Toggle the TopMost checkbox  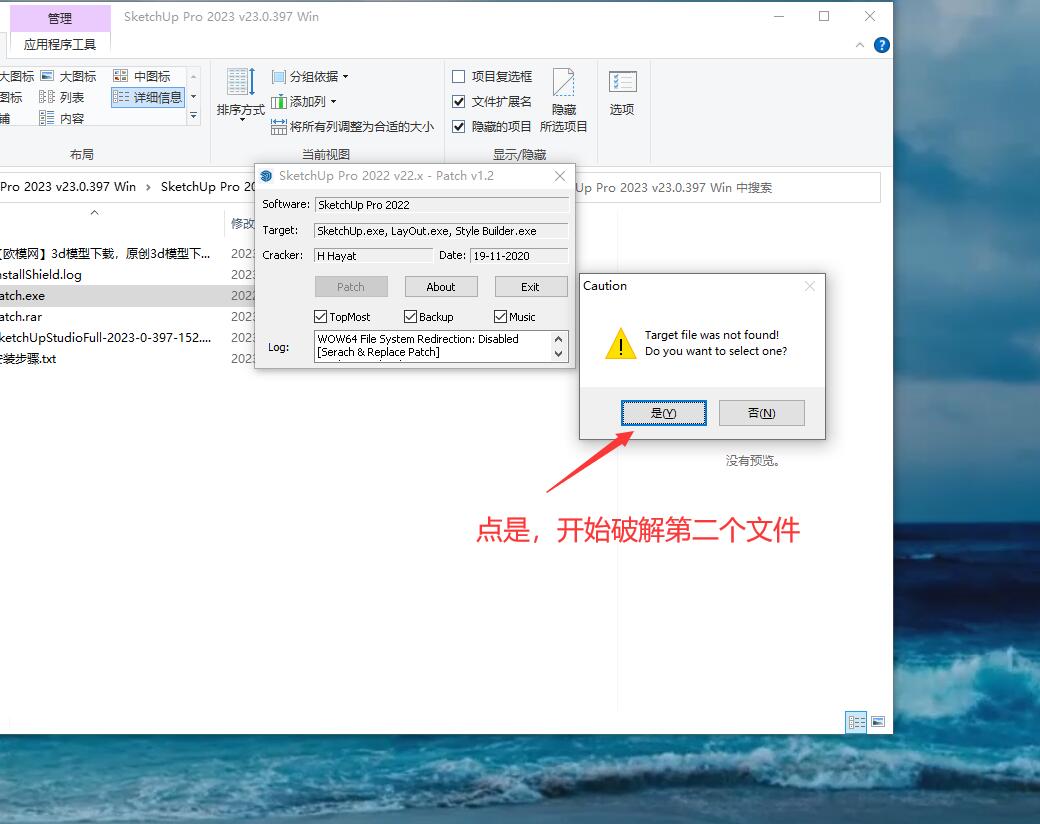coord(320,316)
